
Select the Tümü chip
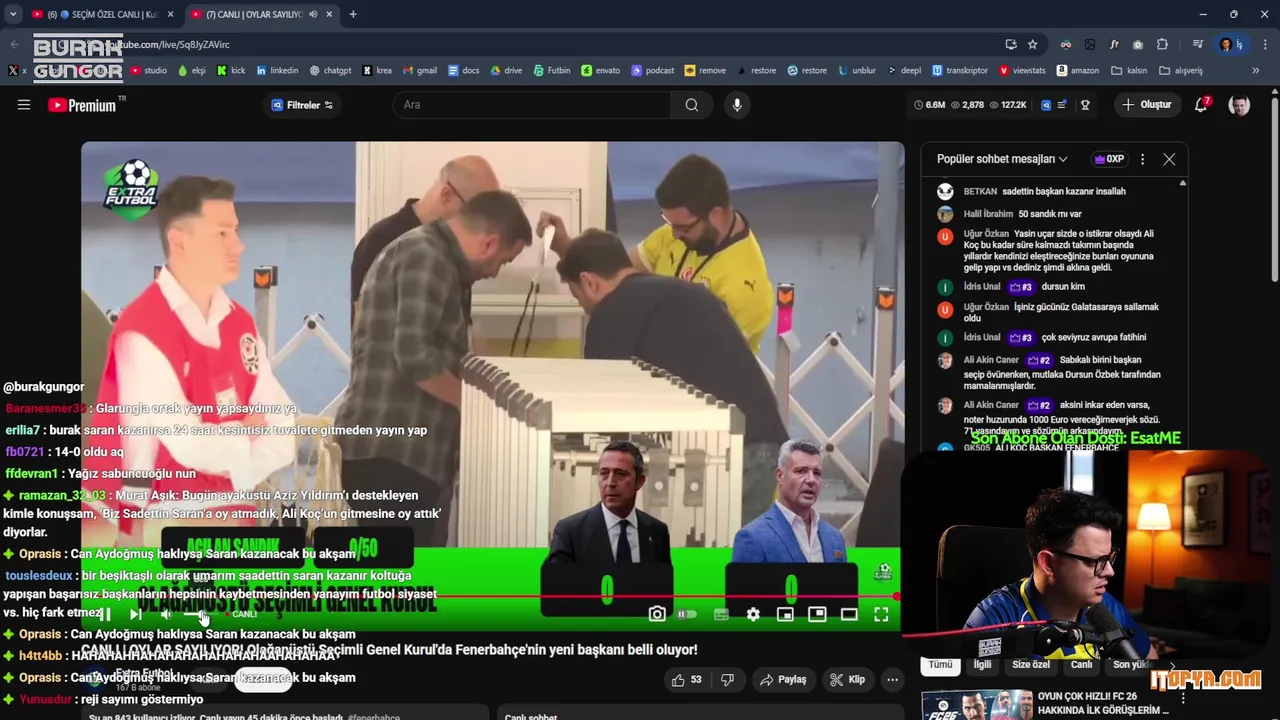(x=940, y=664)
